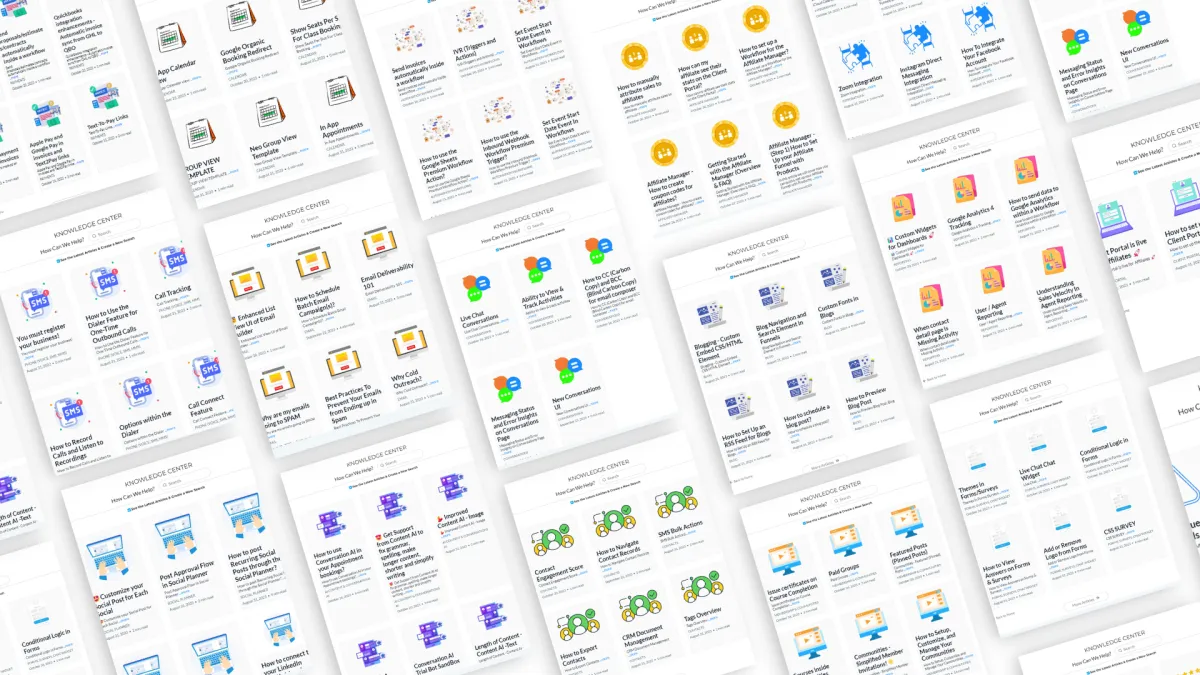The width and height of the screenshot is (1200, 675).
Task: Click the report icon above Google Analytics 4 Tracking
Action: (x=963, y=189)
